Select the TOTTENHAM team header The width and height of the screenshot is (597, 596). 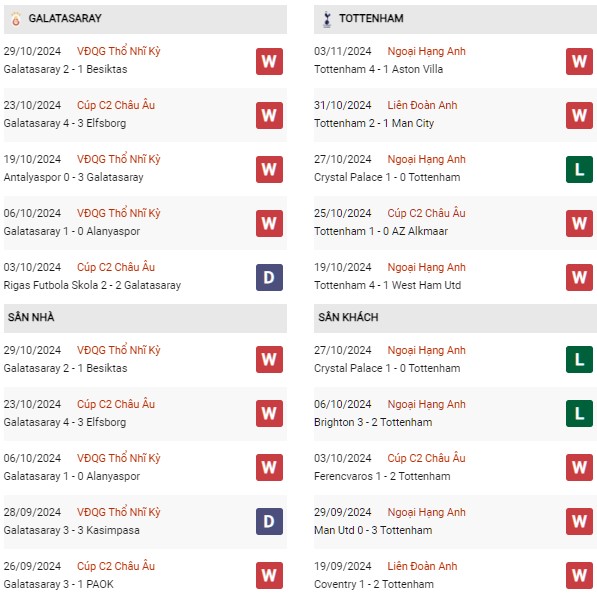click(455, 19)
